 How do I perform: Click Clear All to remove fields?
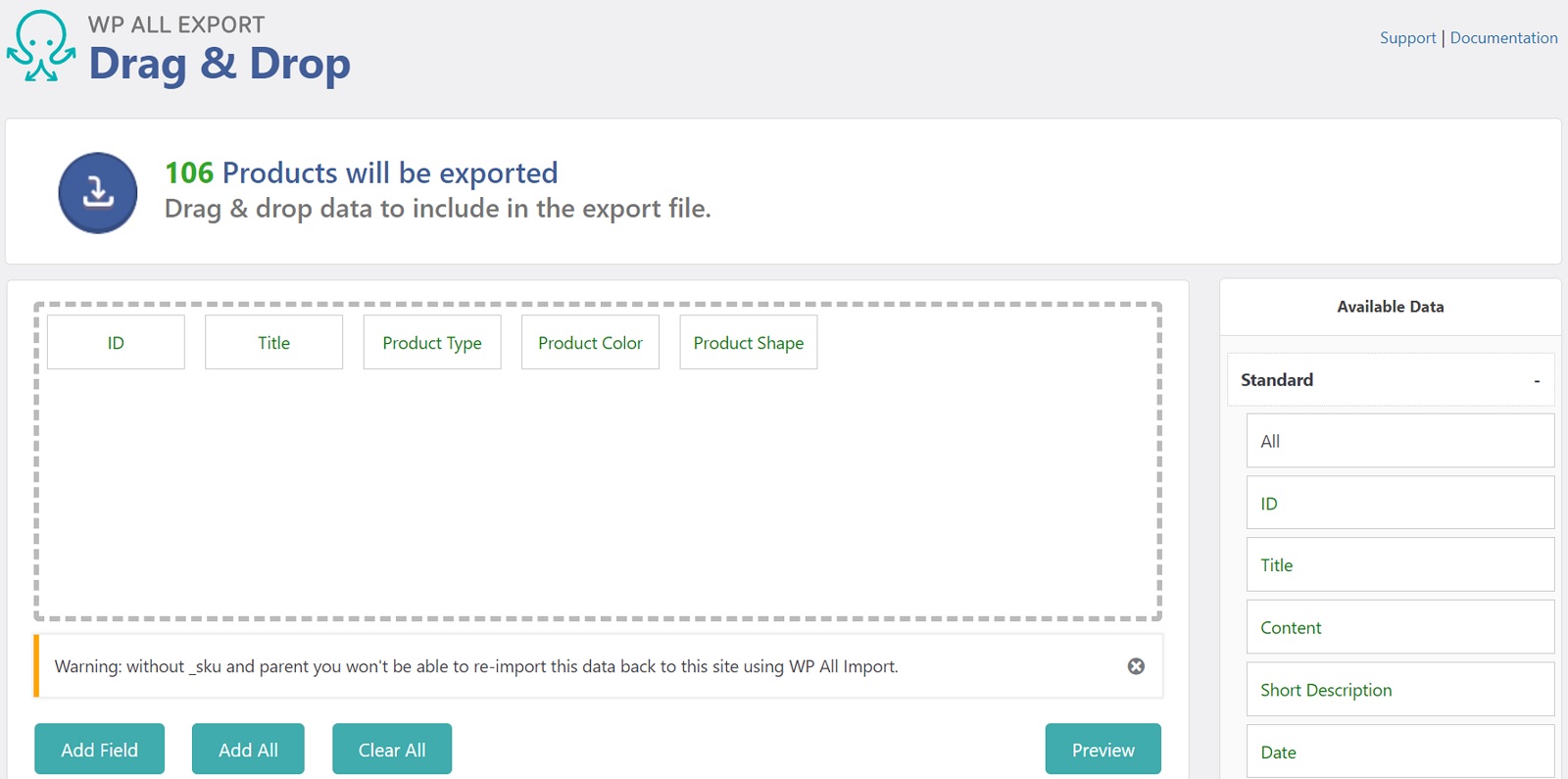[392, 750]
